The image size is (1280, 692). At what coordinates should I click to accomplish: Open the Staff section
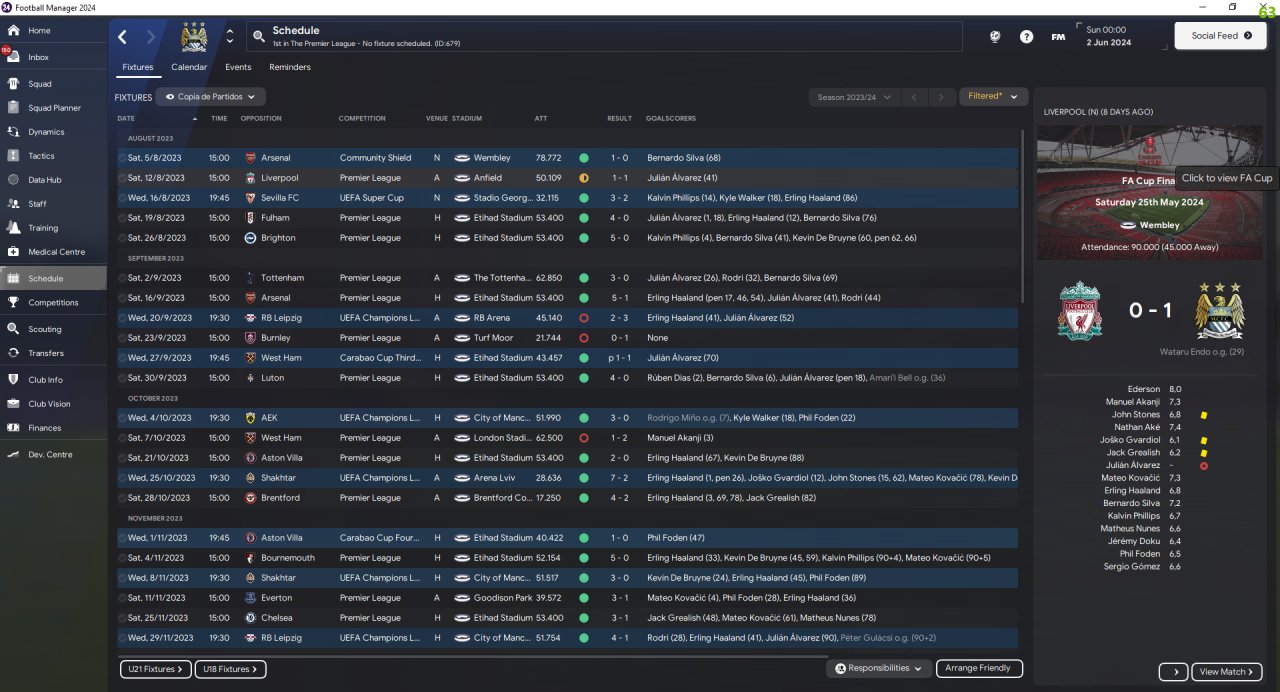click(53, 204)
